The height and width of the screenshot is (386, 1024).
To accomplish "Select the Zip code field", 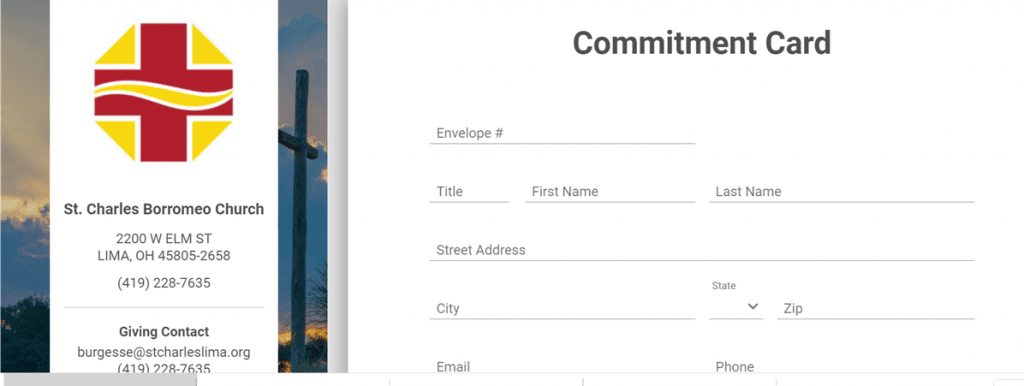I will point(875,308).
